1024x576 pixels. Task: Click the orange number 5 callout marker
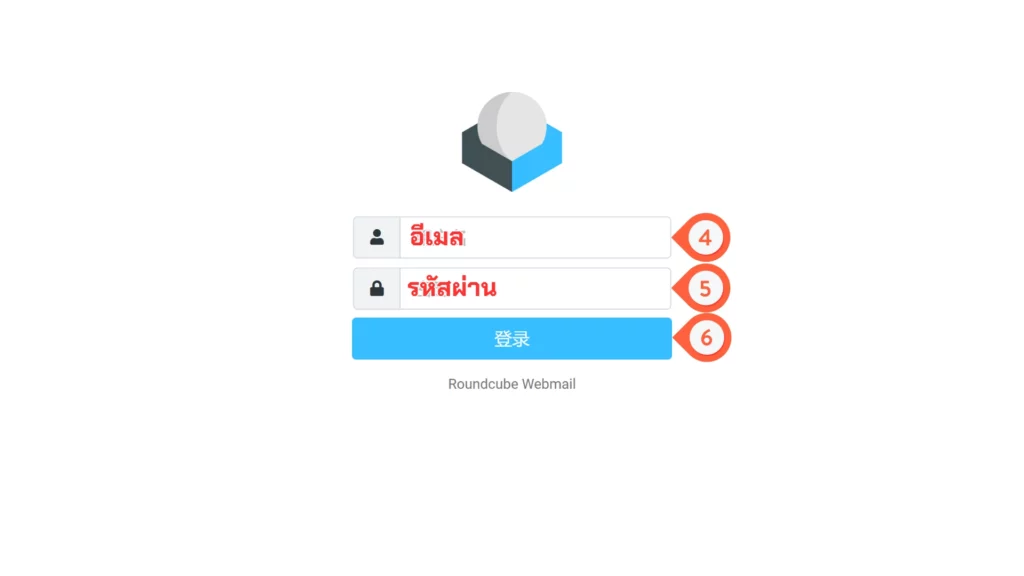click(702, 288)
